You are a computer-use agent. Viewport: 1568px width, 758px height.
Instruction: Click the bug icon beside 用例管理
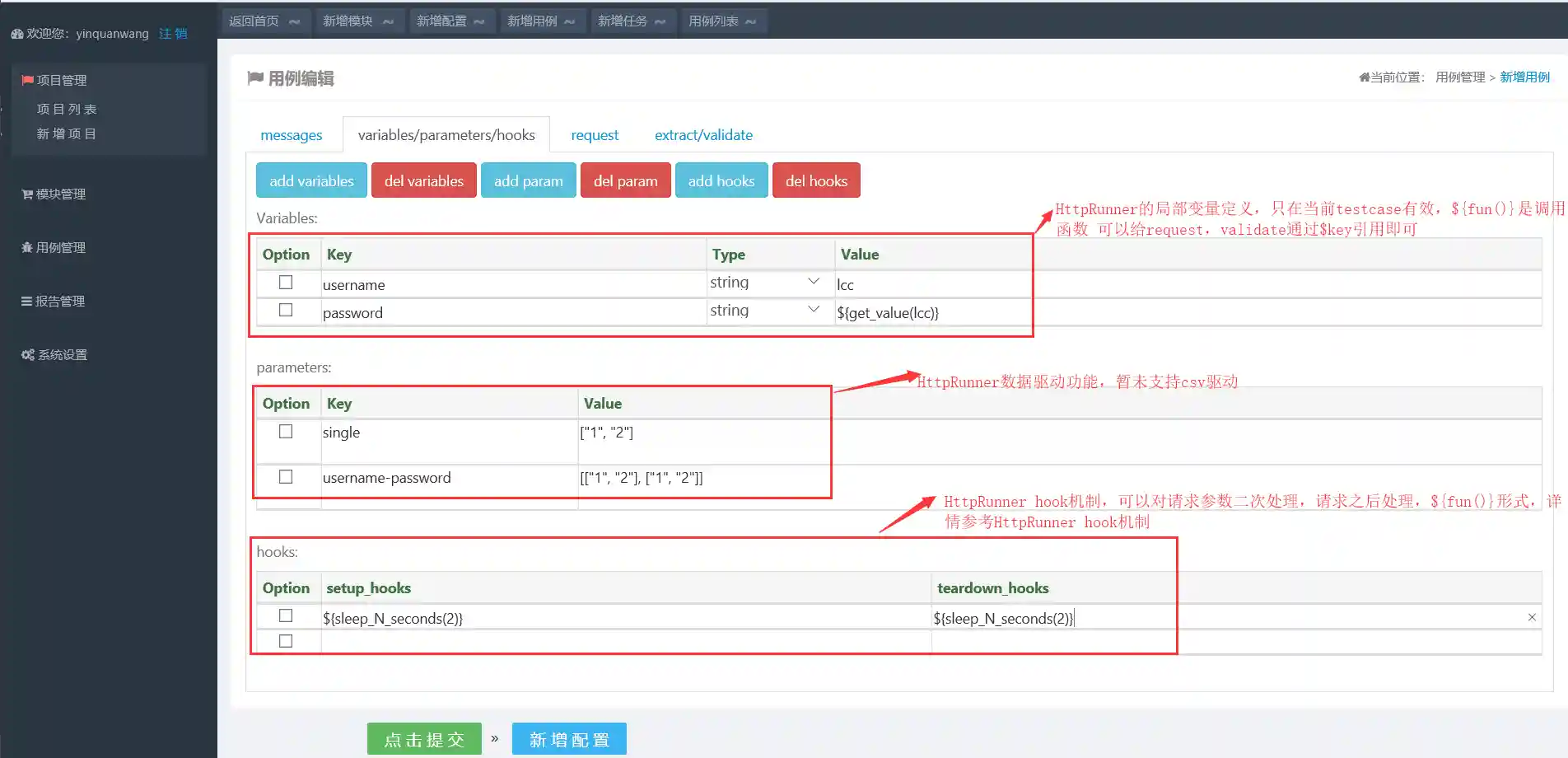pyautogui.click(x=27, y=248)
